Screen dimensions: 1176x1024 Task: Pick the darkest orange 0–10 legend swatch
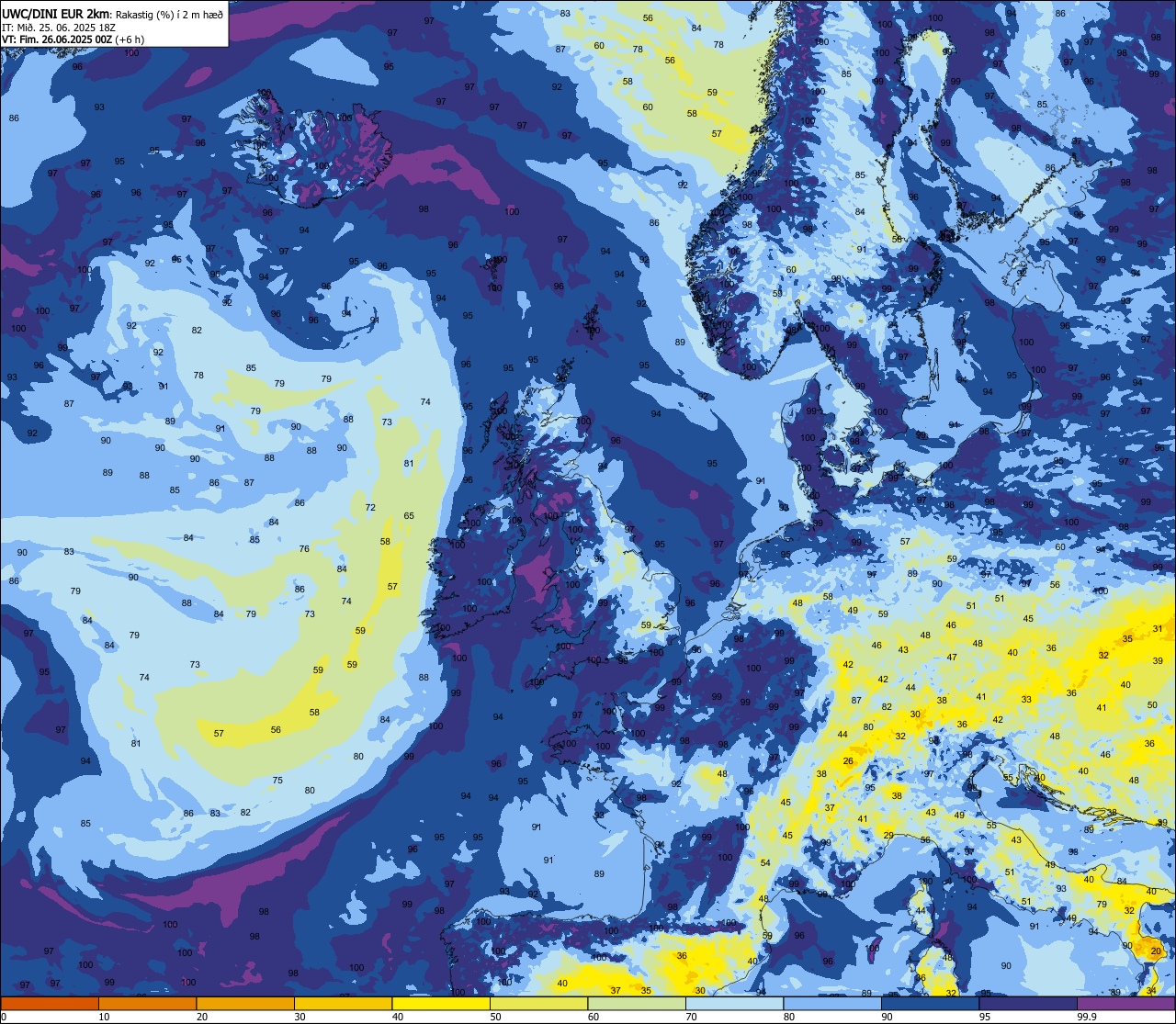pos(50,1003)
